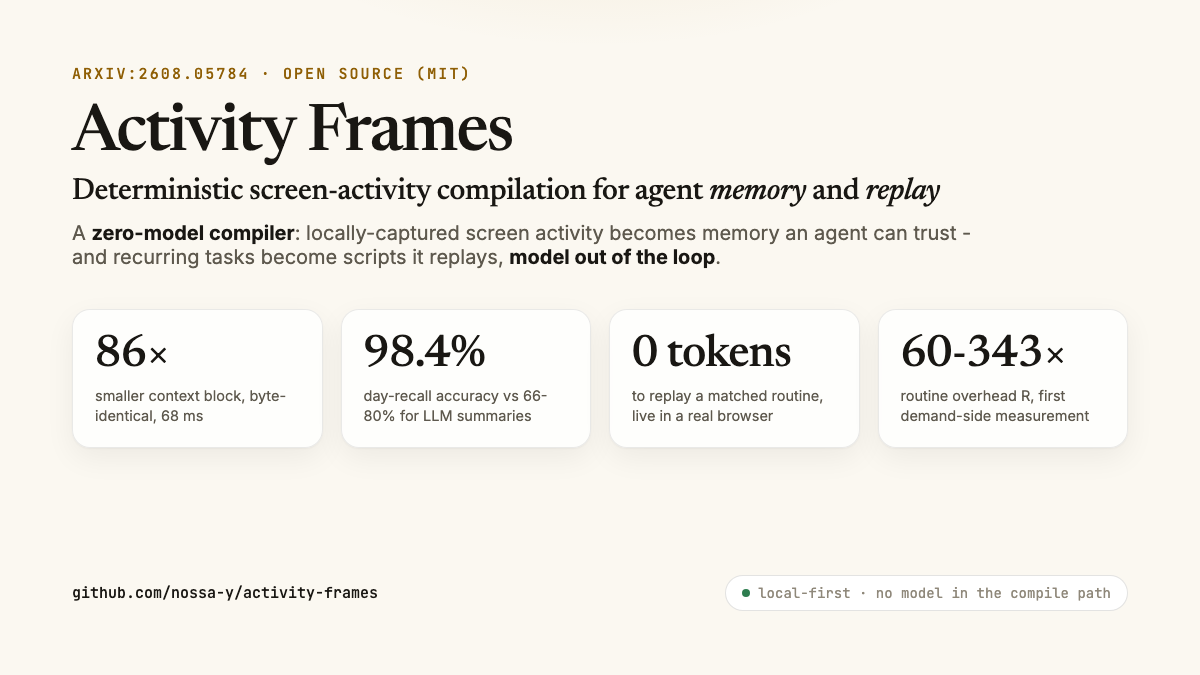Click the bold zero-model compiler phrase
Image resolution: width=1200 pixels, height=675 pixels.
pyautogui.click(x=192, y=234)
